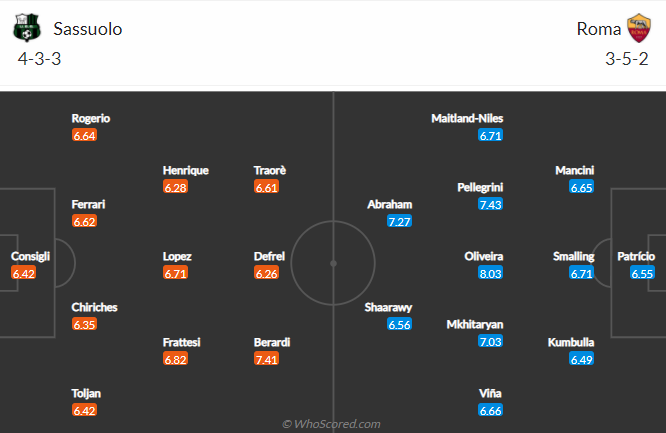Select the Roma 3-5-2 formation text
The height and width of the screenshot is (433, 666).
[x=627, y=59]
